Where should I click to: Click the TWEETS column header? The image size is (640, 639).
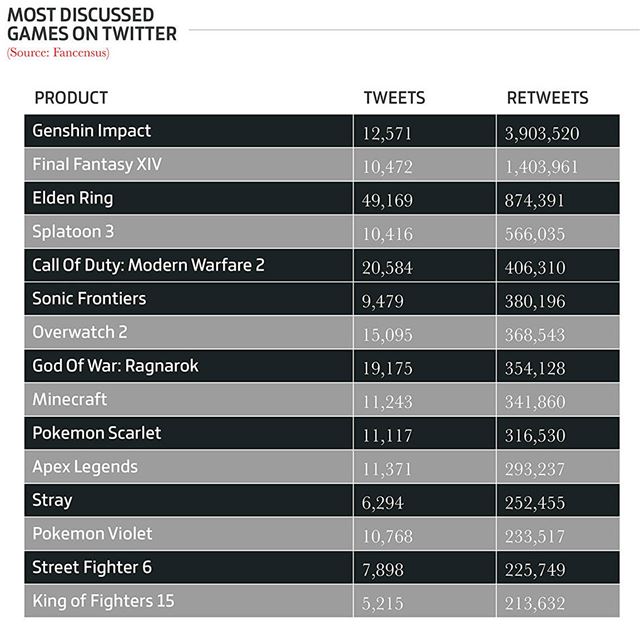pyautogui.click(x=394, y=98)
